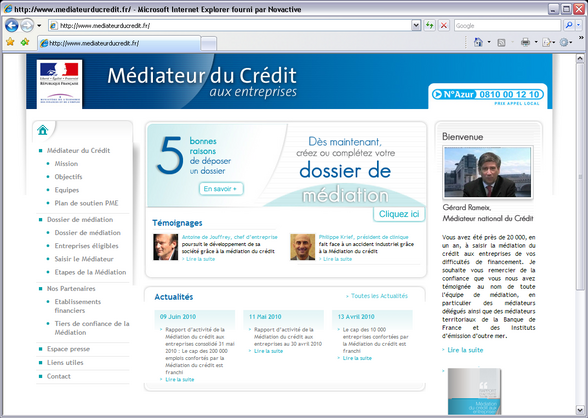
Task: Click the Cliquez ici button
Action: pyautogui.click(x=399, y=214)
